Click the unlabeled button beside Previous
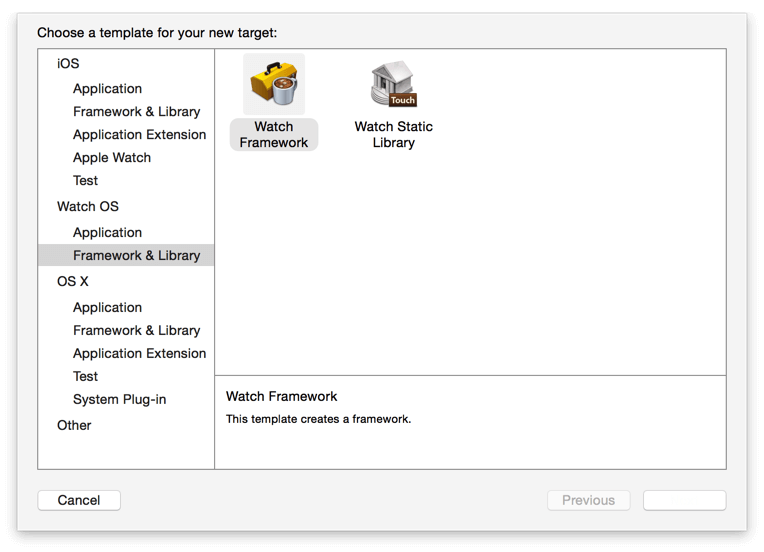 click(684, 500)
